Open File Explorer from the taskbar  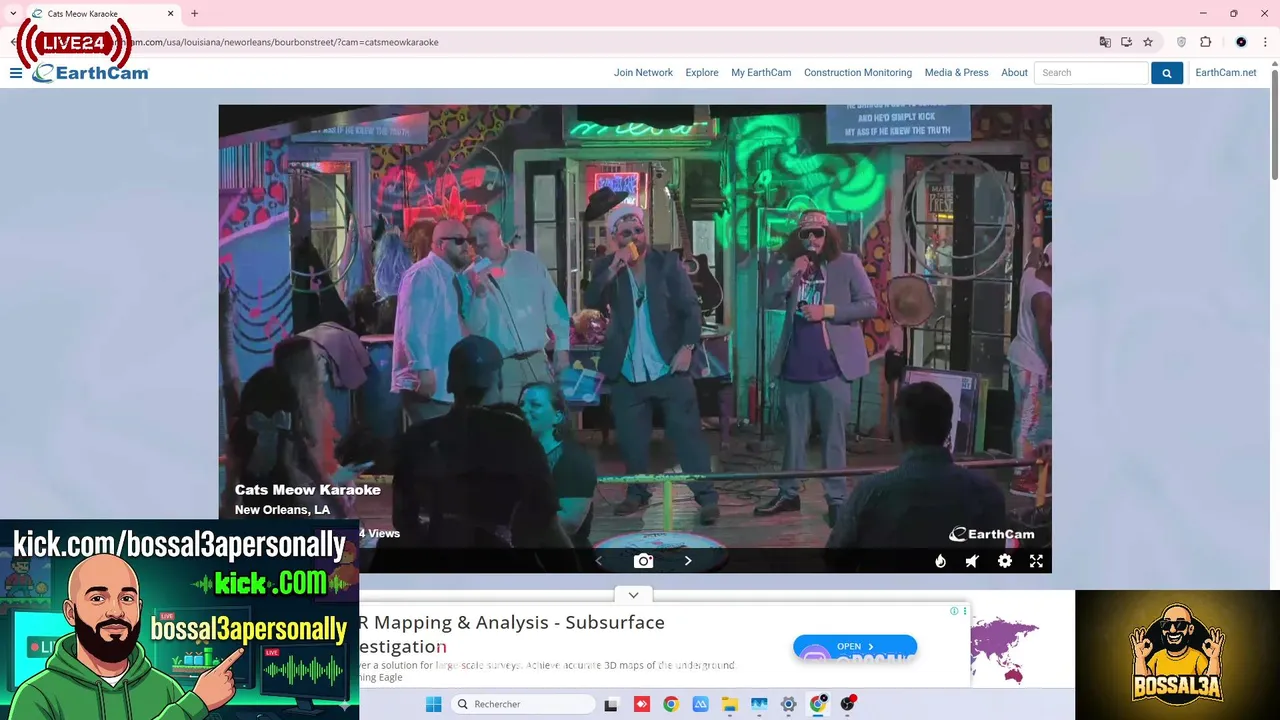point(730,704)
